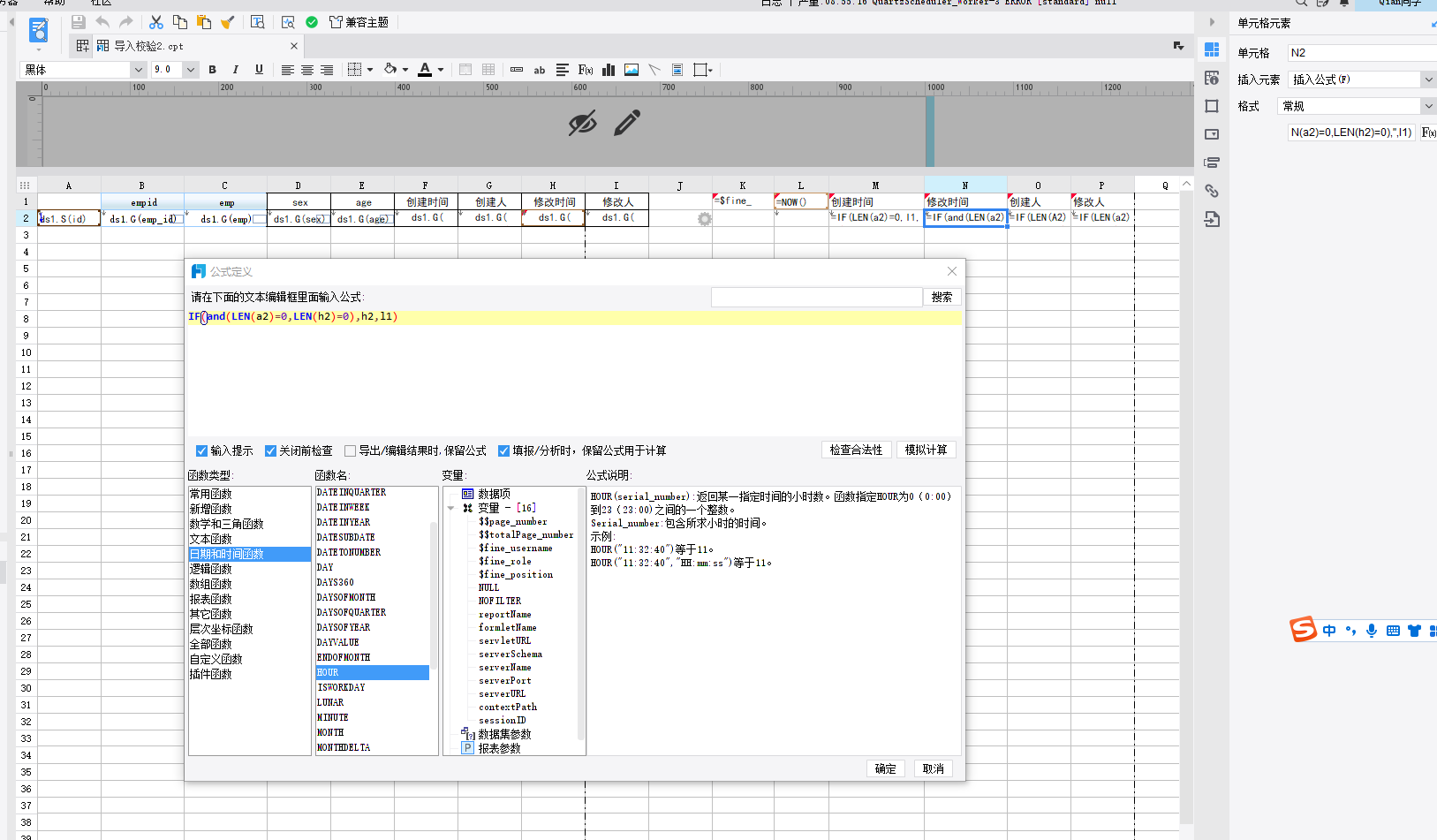This screenshot has height=840, width=1437.
Task: Click the 兼容主题 button
Action: (x=359, y=22)
